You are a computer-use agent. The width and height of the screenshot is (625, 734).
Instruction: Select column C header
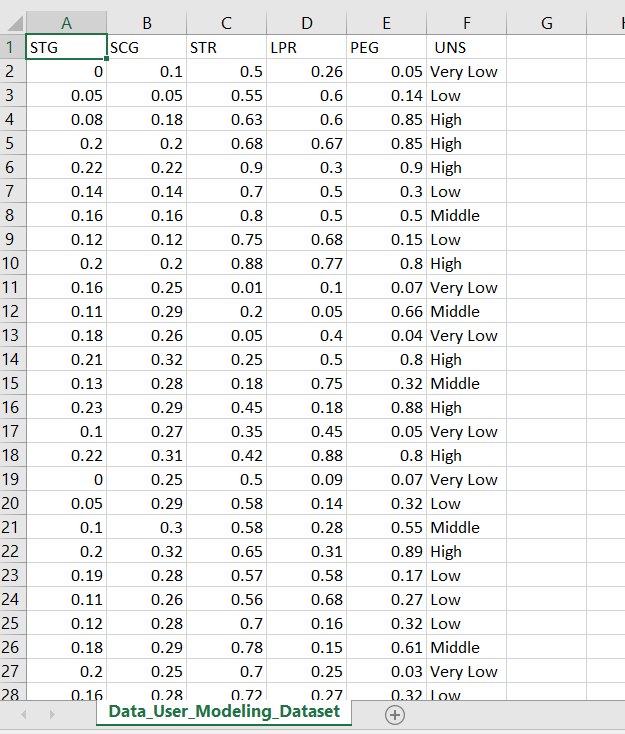227,22
